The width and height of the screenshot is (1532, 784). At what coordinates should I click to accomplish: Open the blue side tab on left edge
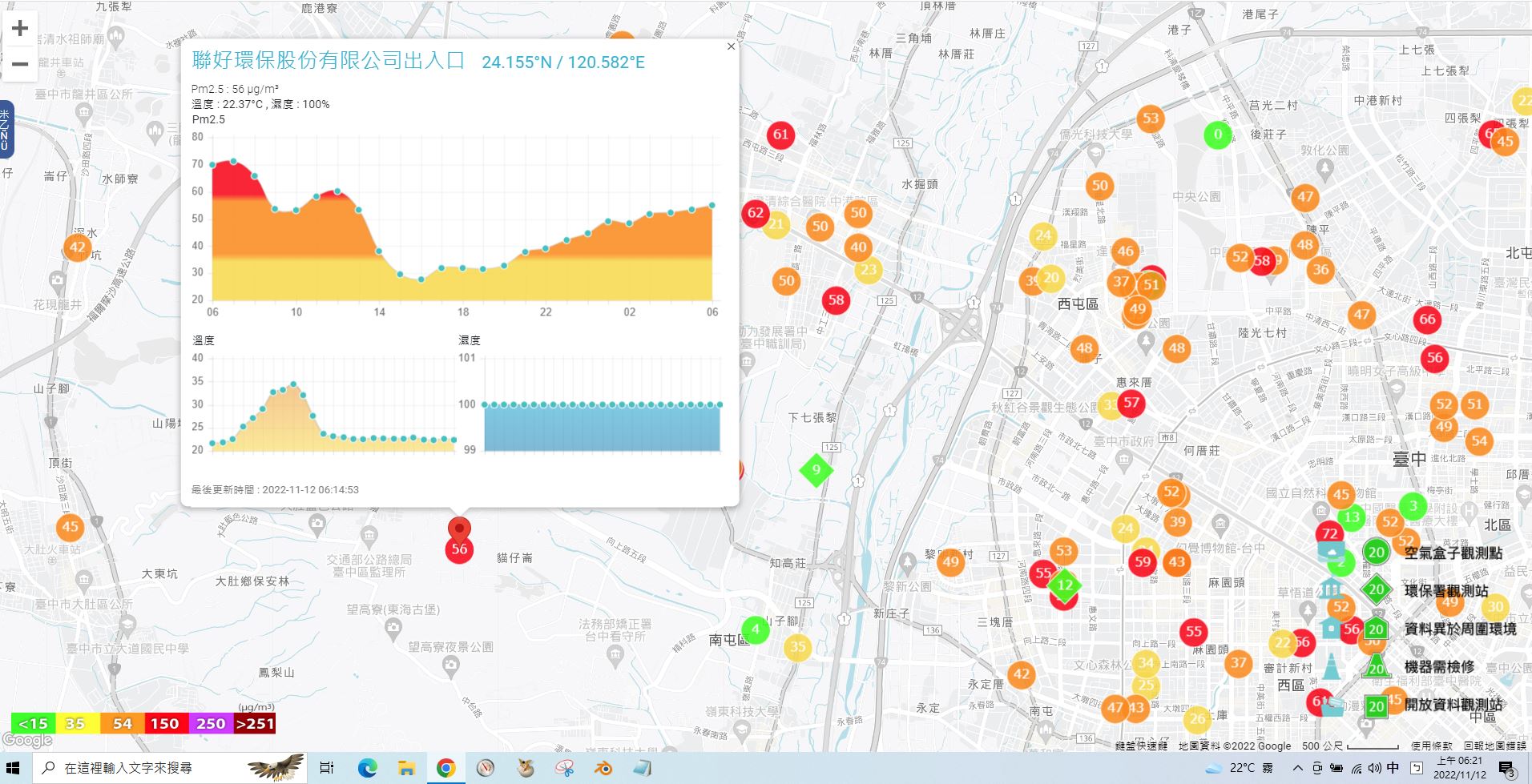point(6,130)
